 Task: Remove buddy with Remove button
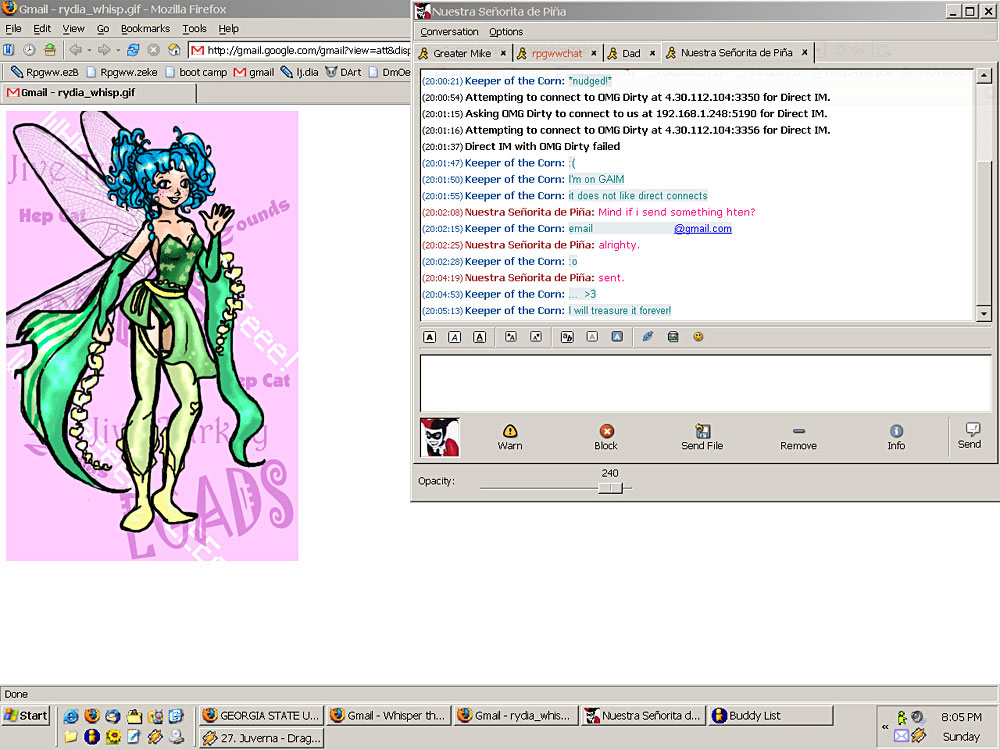tap(798, 438)
